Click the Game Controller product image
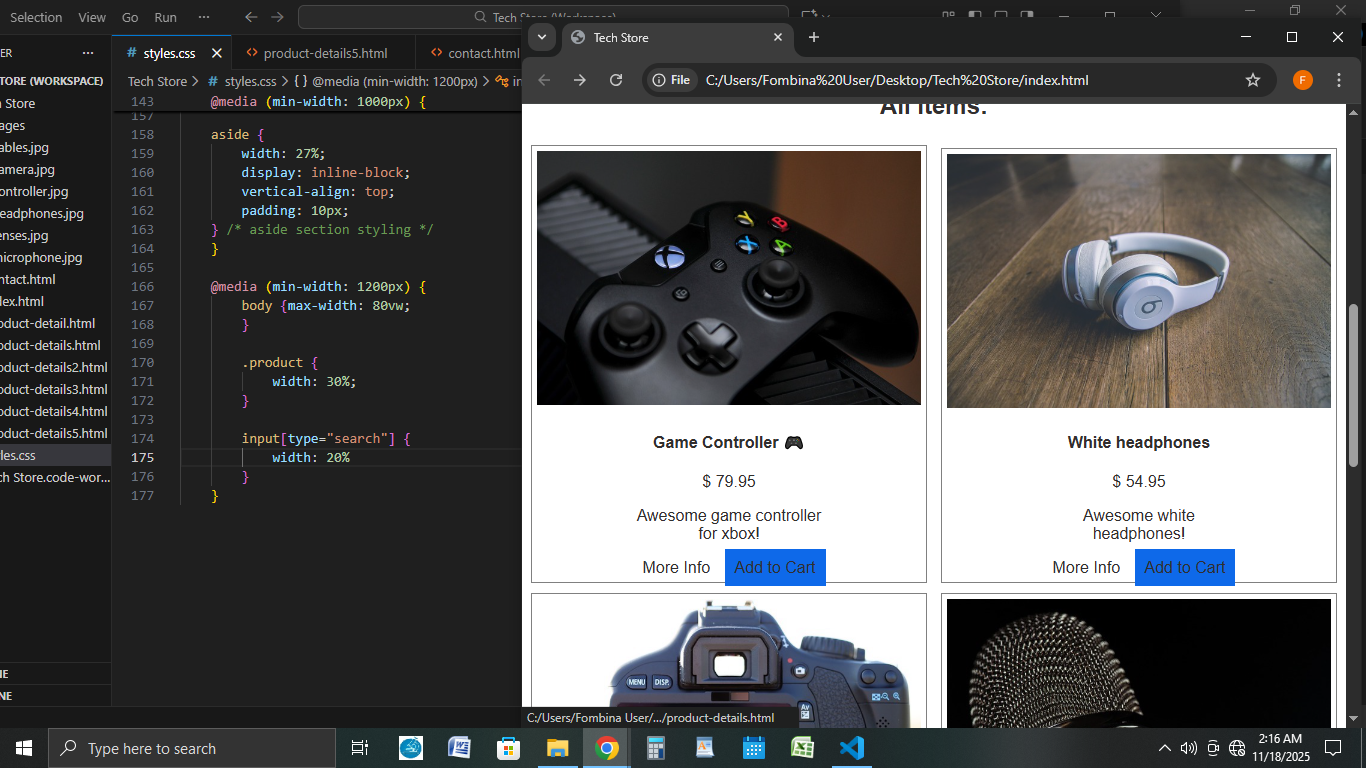 (x=729, y=278)
